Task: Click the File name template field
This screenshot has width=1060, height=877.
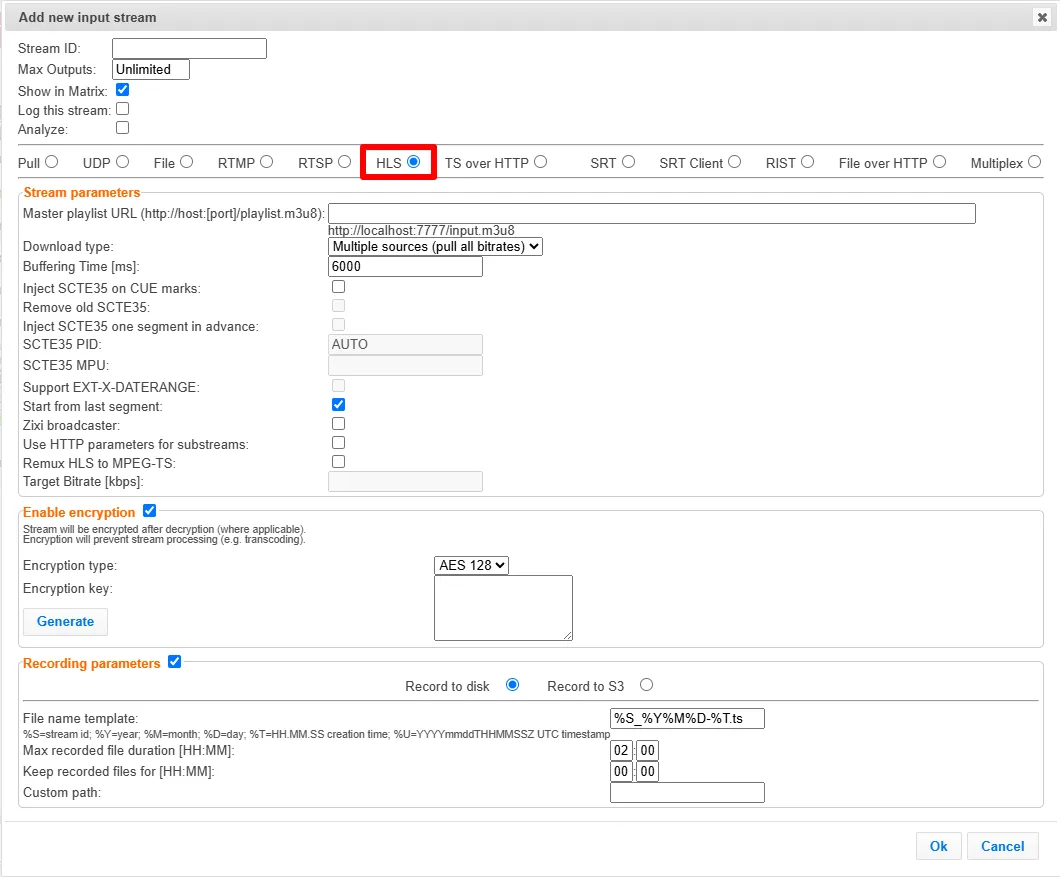Action: (688, 718)
